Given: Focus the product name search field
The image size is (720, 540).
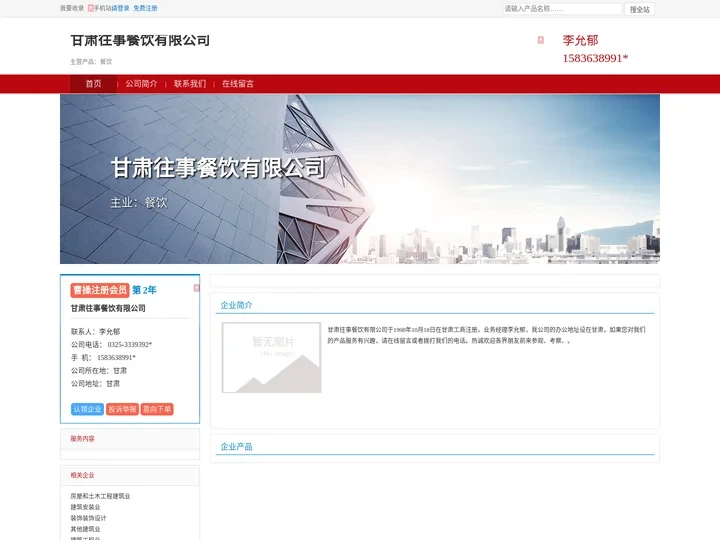Looking at the screenshot, I should [562, 9].
